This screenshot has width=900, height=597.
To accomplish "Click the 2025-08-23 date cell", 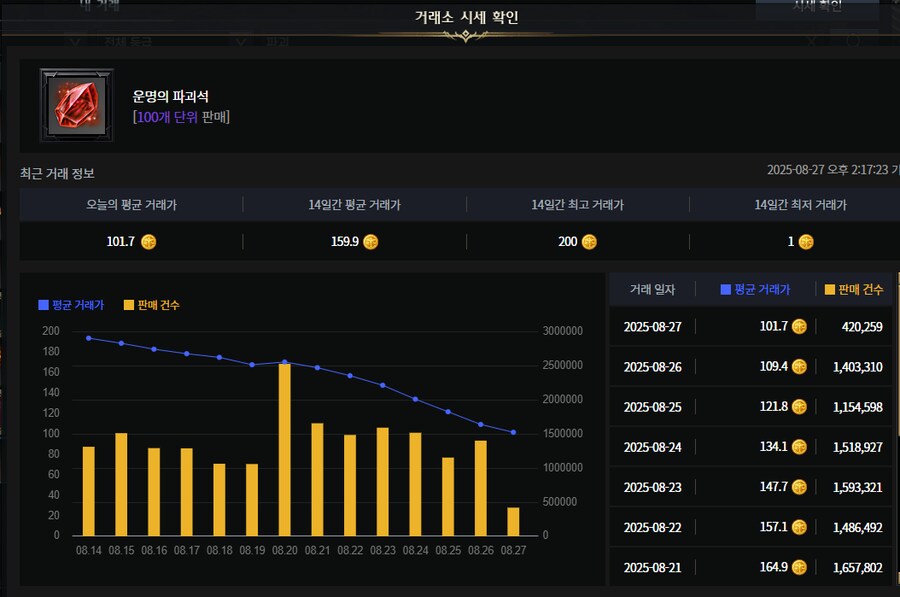I will [653, 487].
